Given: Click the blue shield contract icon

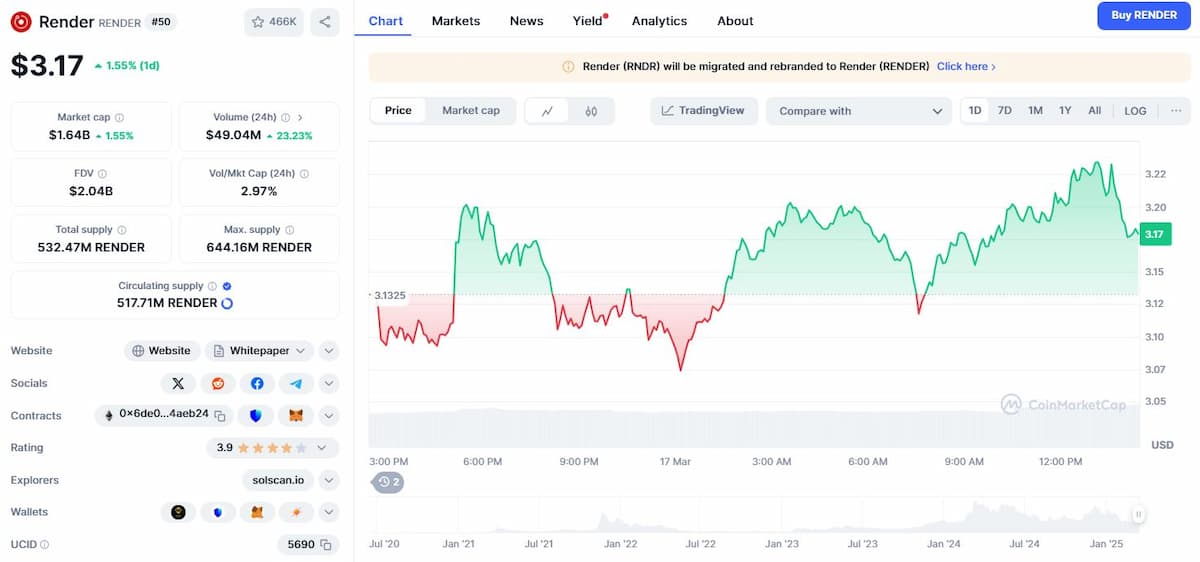Looking at the screenshot, I should [x=256, y=415].
